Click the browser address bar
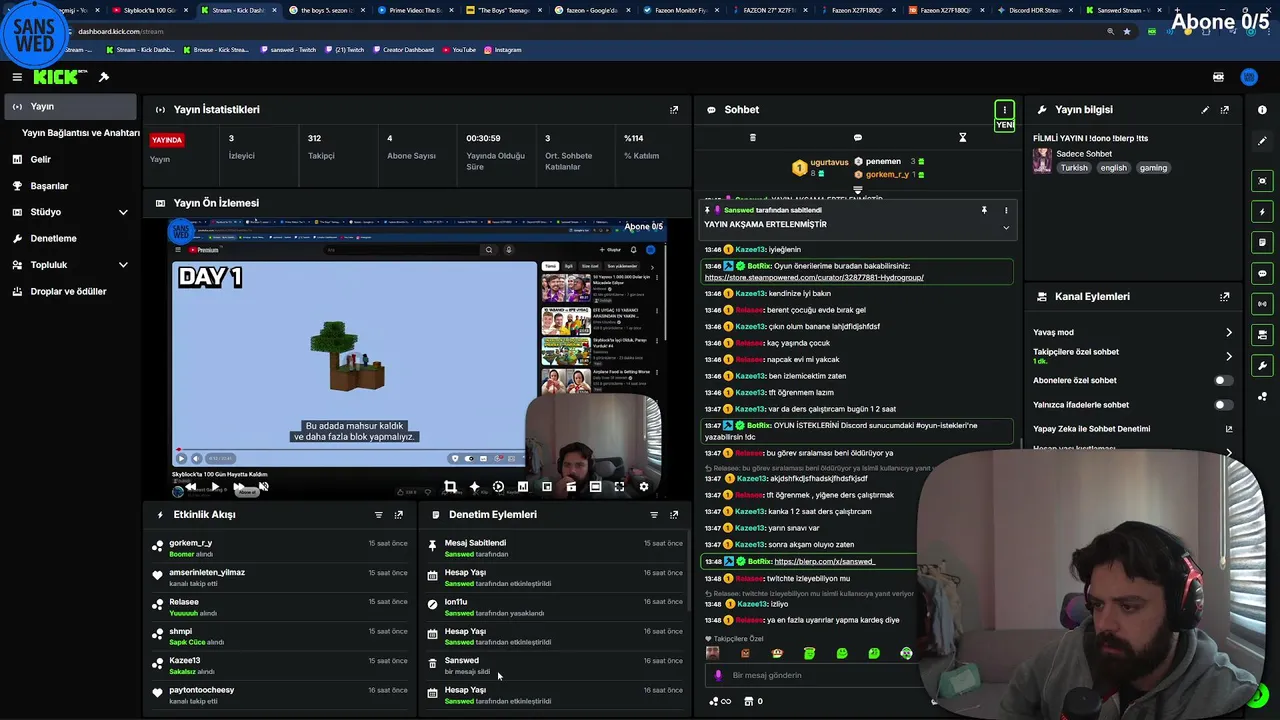Screen dimensions: 1280x720 point(590,31)
